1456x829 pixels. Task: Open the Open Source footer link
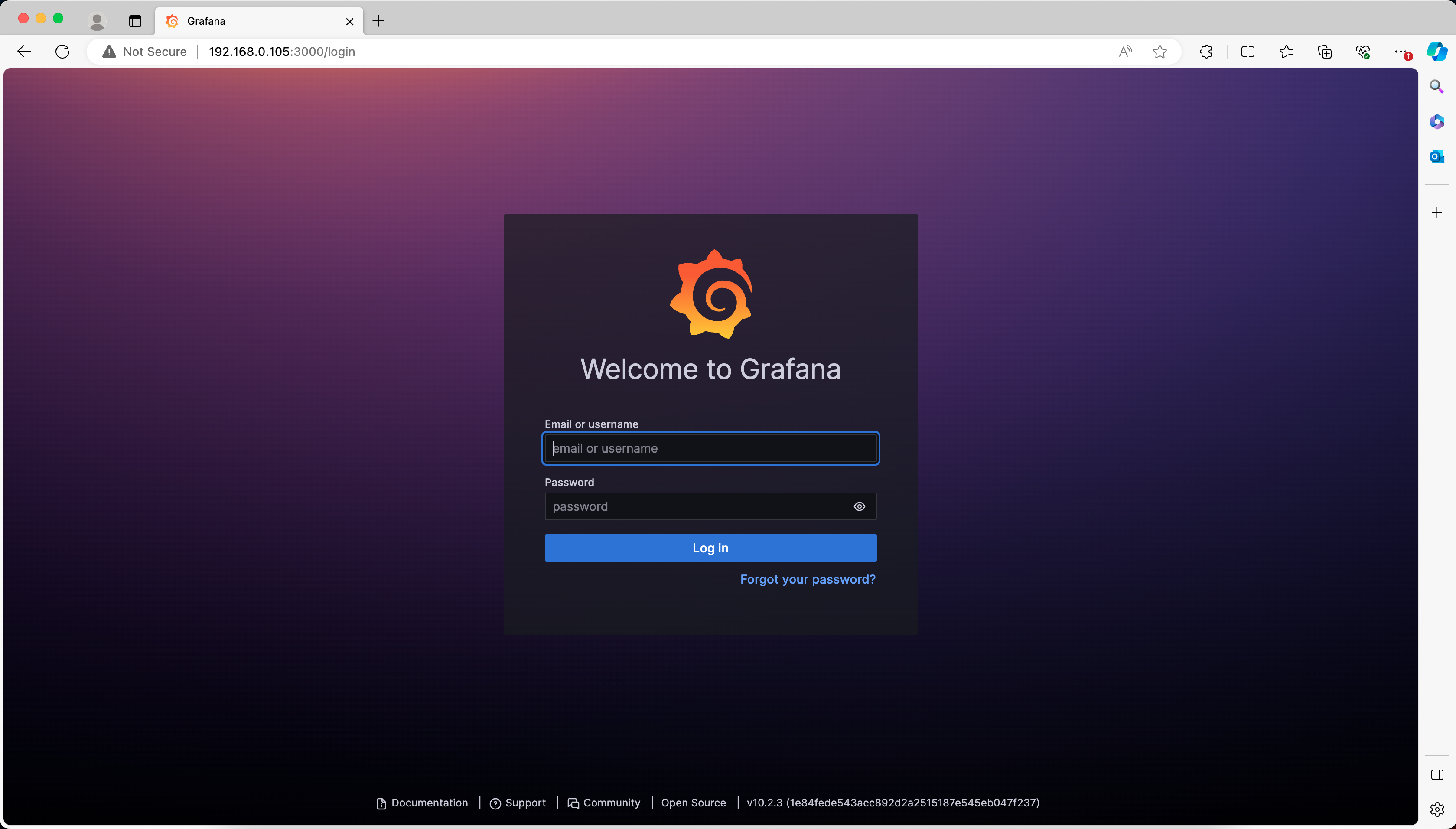pos(693,803)
